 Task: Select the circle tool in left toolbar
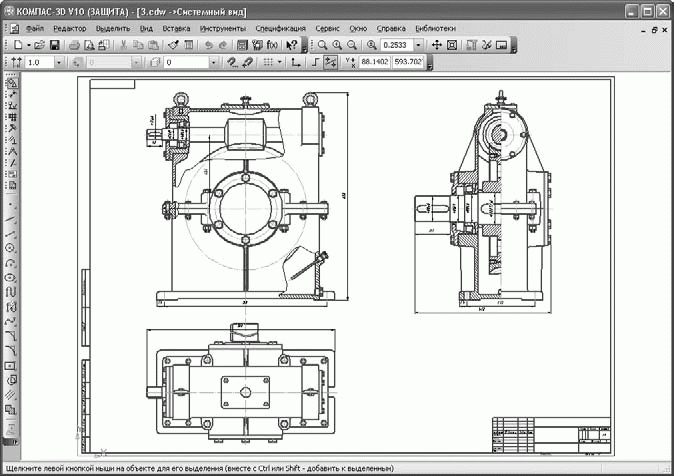10,248
